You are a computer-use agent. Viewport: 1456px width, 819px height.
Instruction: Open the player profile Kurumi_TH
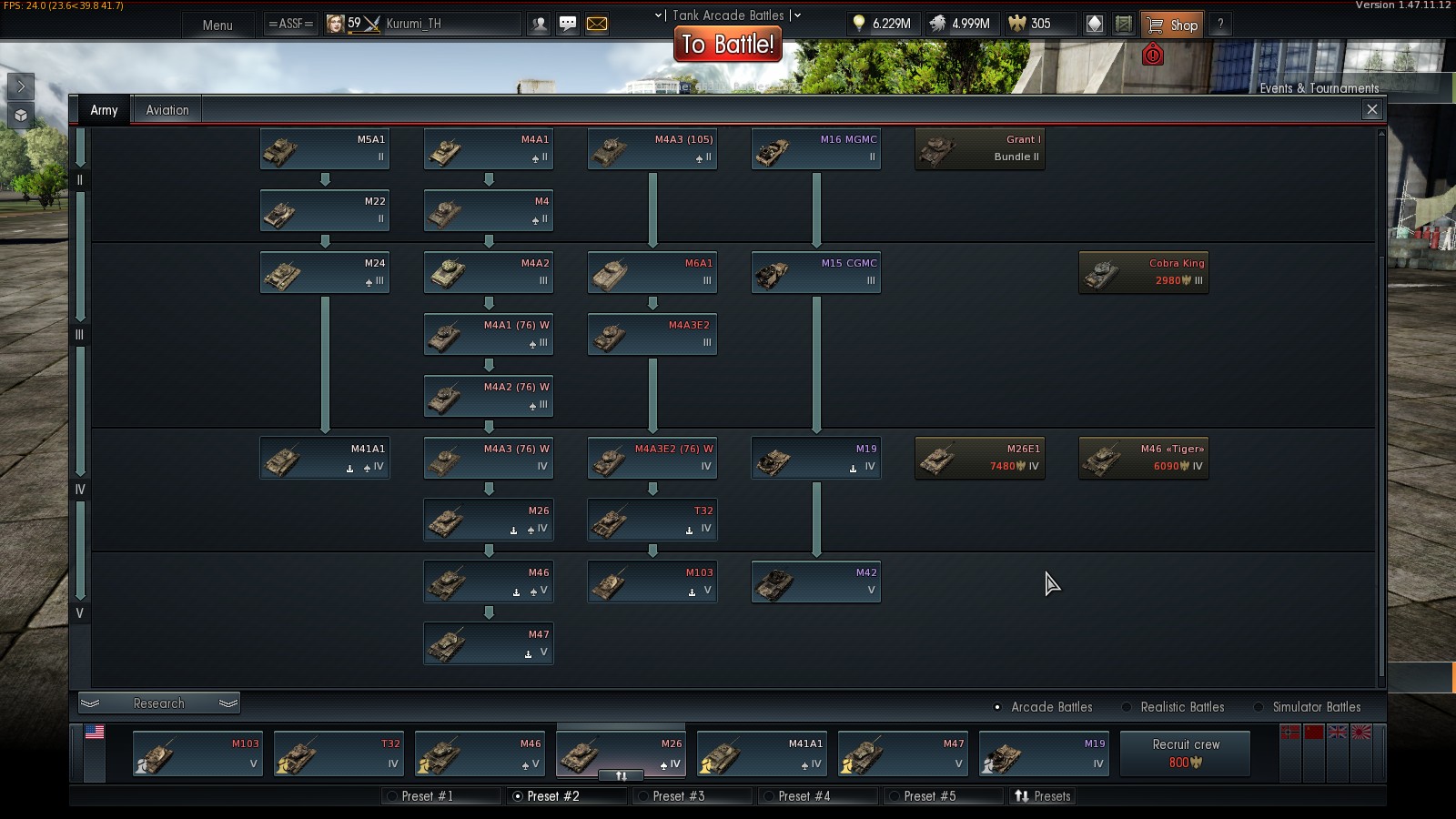pyautogui.click(x=422, y=25)
